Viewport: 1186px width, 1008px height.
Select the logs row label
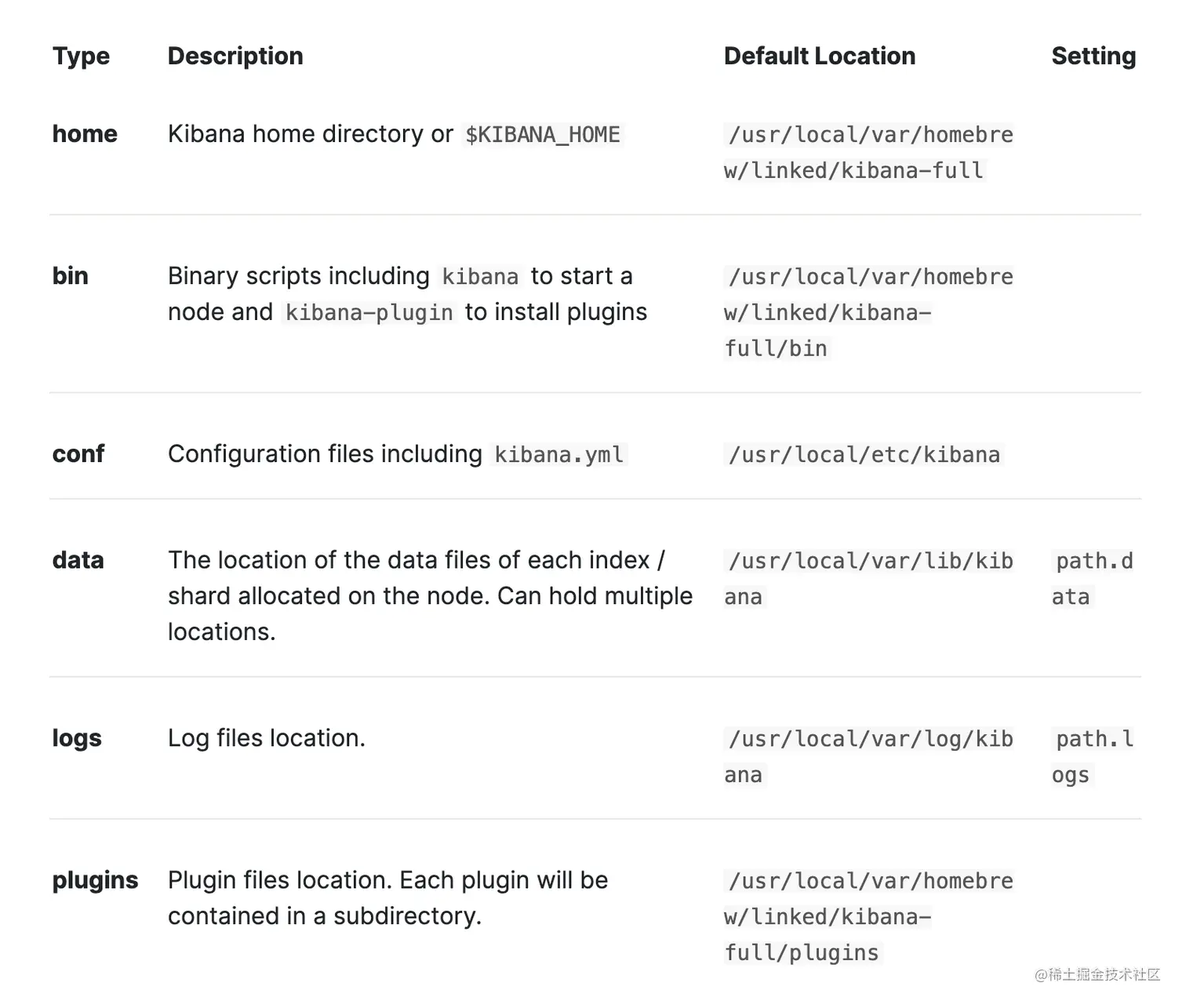click(x=77, y=739)
